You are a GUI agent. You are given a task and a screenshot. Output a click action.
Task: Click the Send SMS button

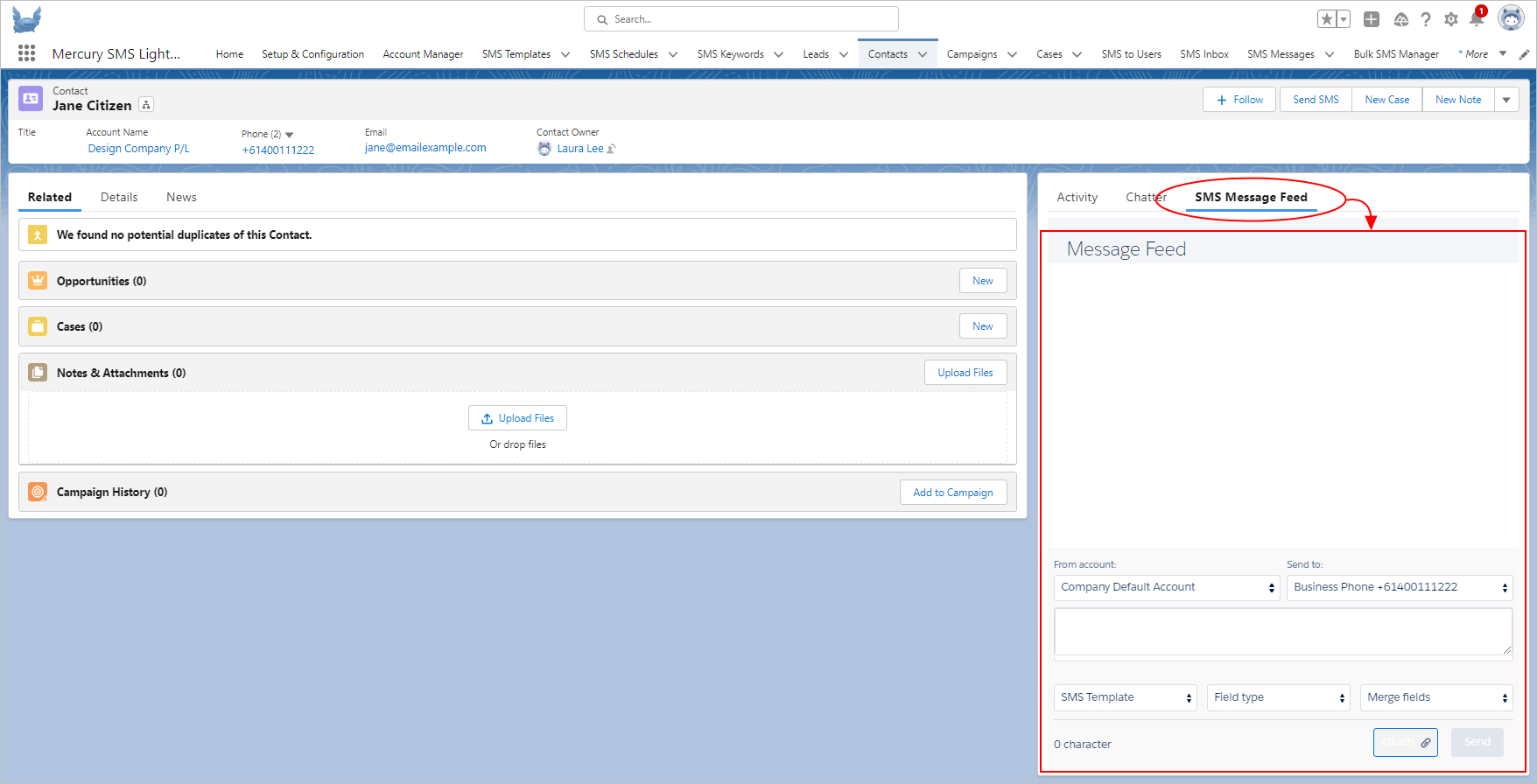(x=1316, y=100)
